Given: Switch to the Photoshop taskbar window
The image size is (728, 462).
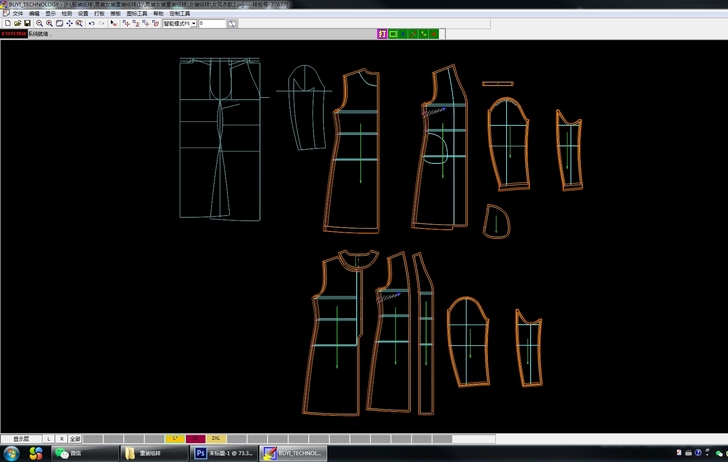Looking at the screenshot, I should (x=223, y=453).
